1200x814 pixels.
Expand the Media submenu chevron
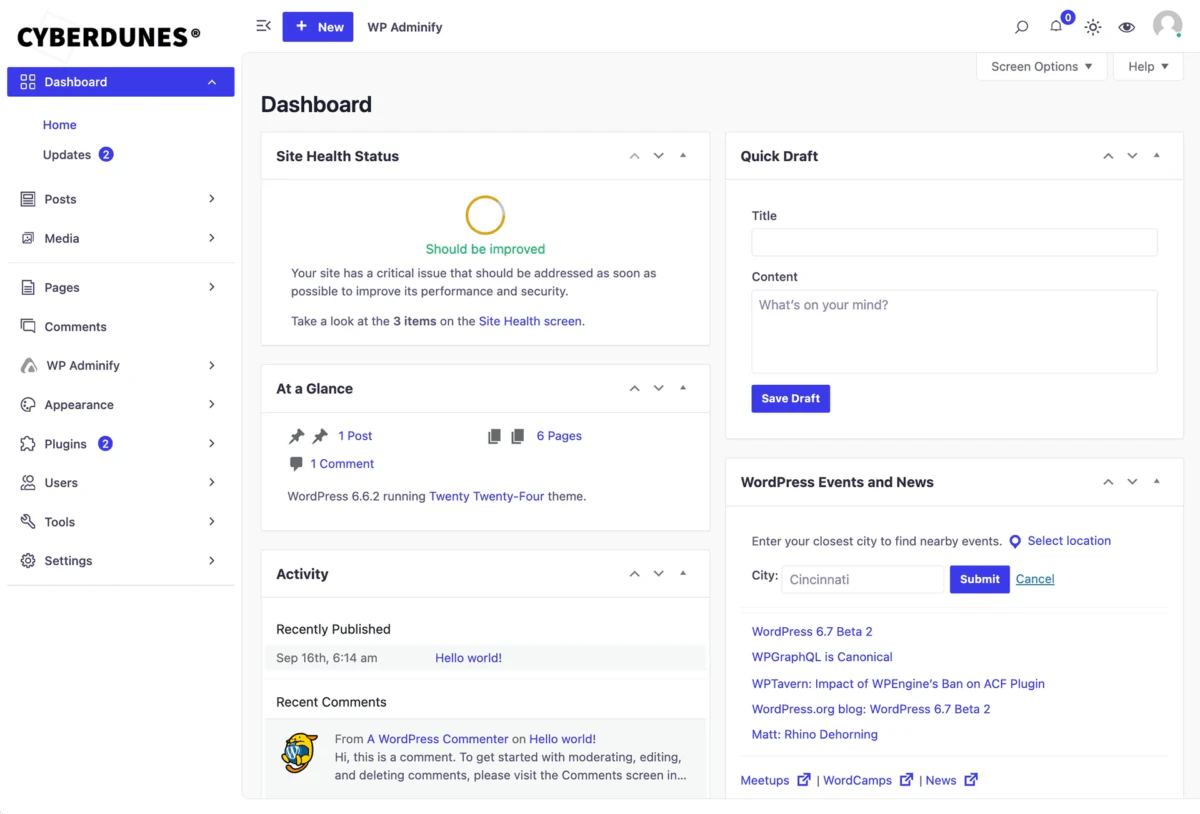212,238
